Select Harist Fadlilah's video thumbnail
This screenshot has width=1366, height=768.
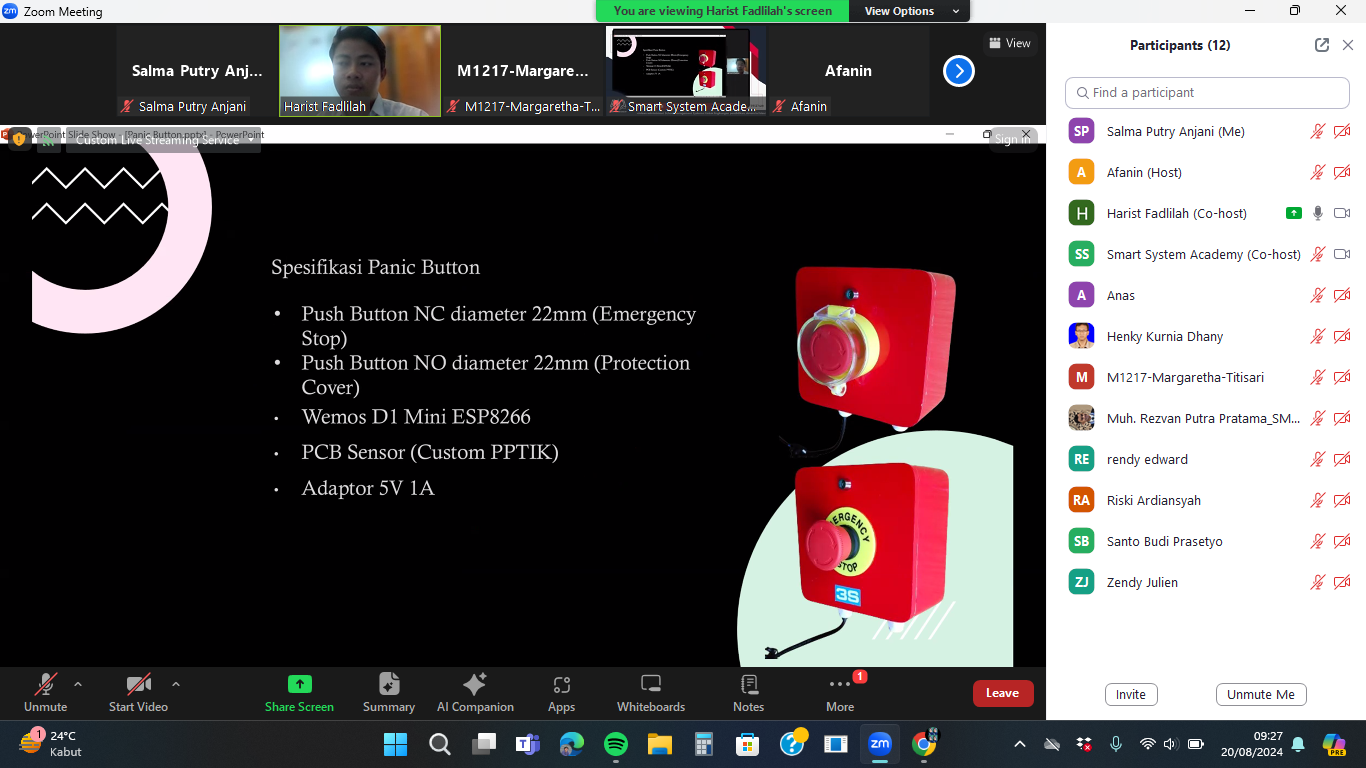pyautogui.click(x=360, y=71)
